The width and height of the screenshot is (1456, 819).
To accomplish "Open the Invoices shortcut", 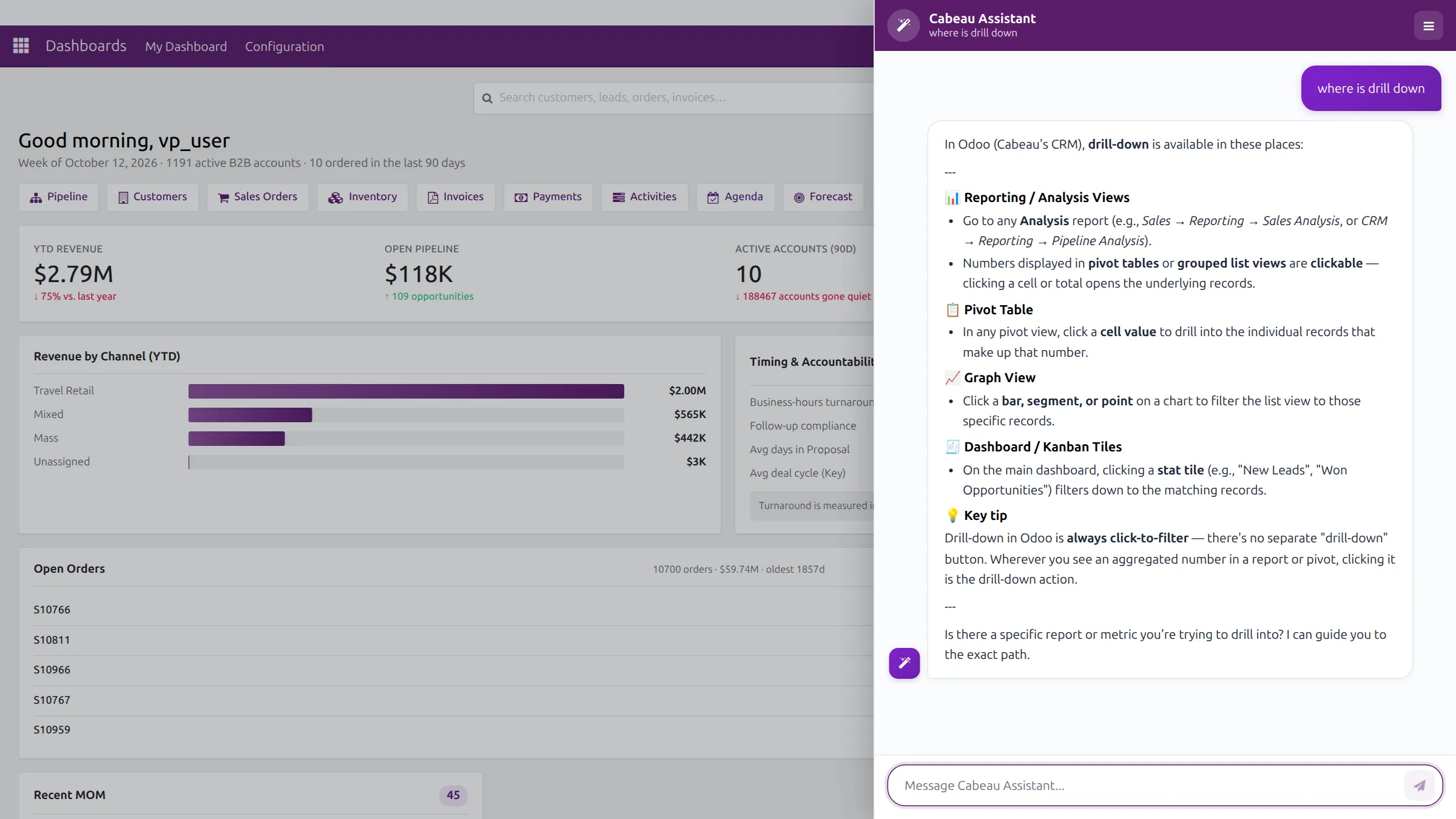I will 456,197.
